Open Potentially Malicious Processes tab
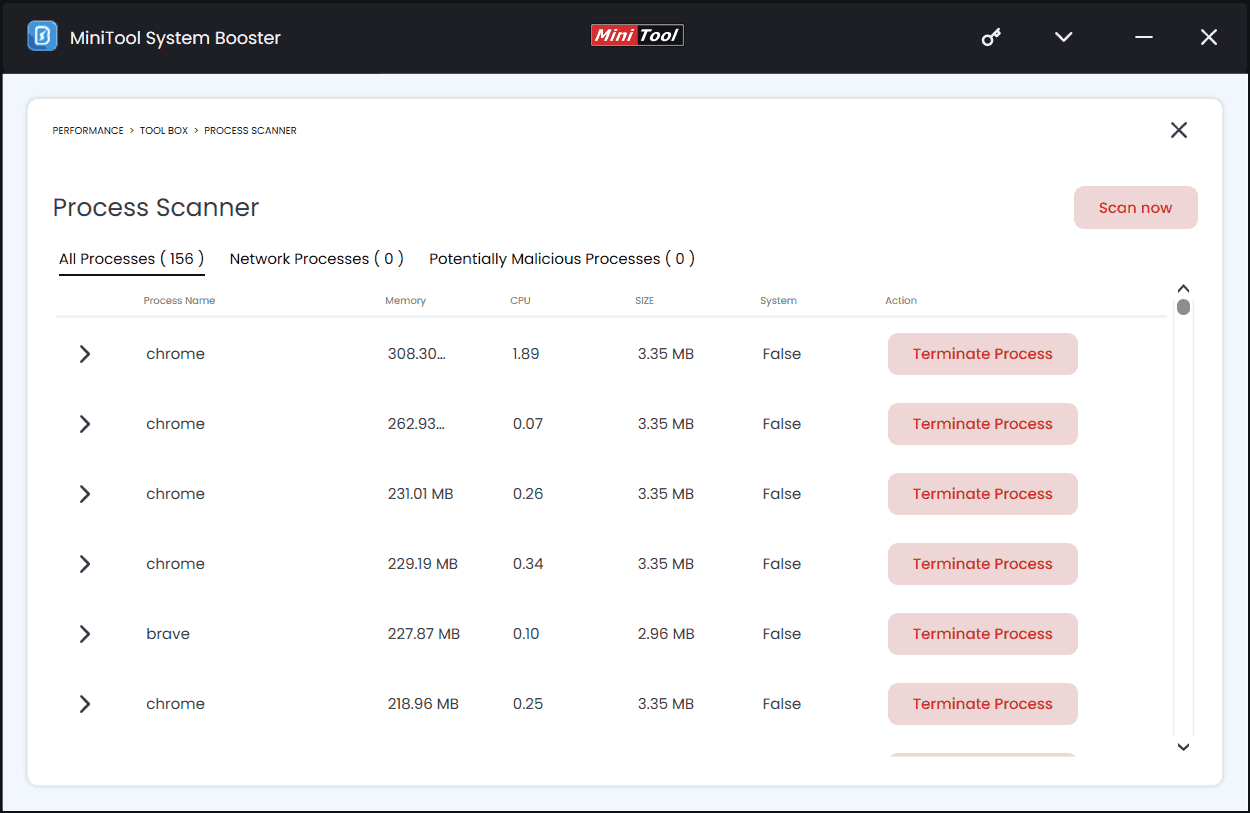The image size is (1250, 813). [x=561, y=259]
